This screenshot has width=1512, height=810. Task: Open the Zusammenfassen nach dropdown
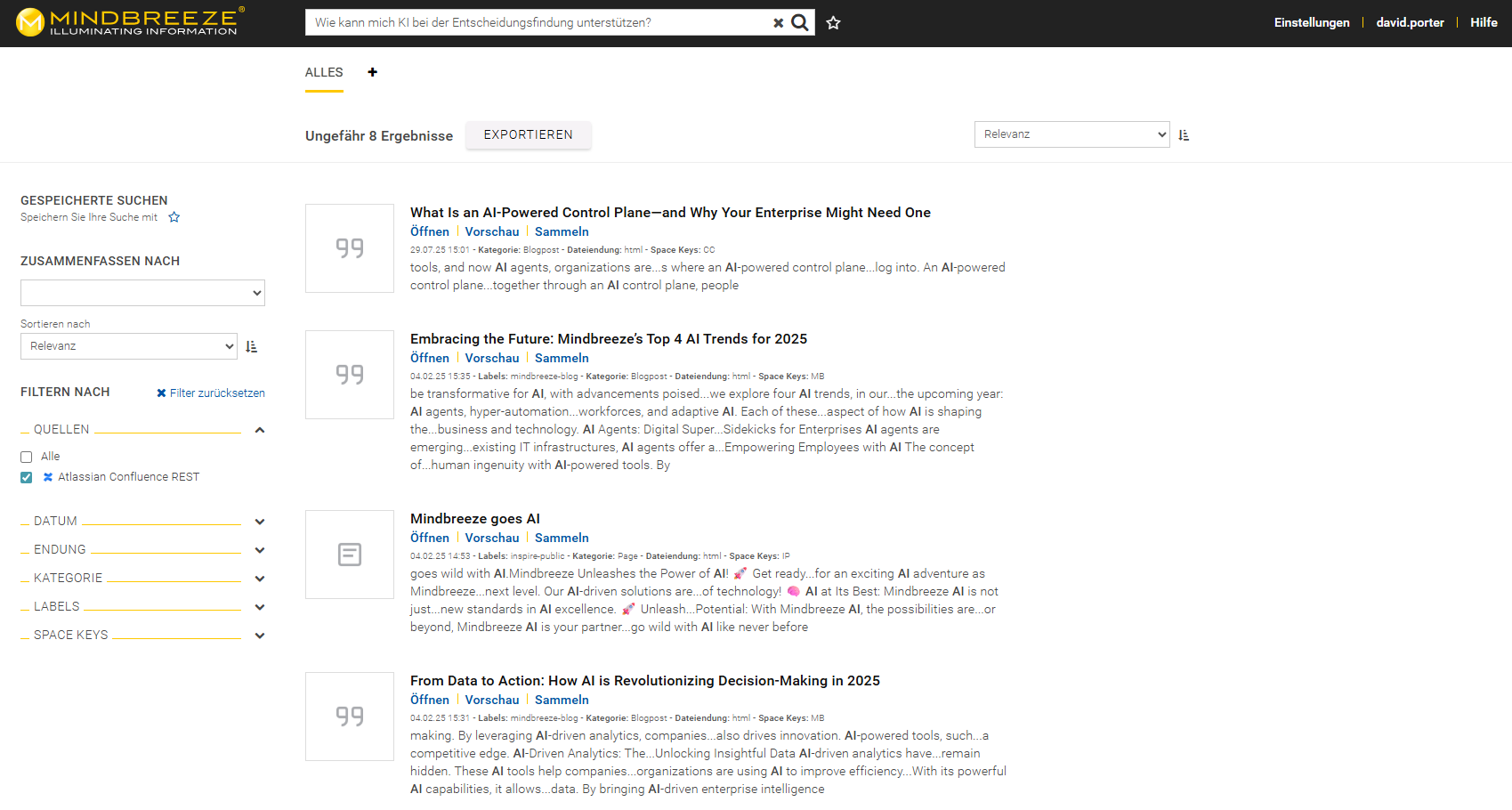142,293
